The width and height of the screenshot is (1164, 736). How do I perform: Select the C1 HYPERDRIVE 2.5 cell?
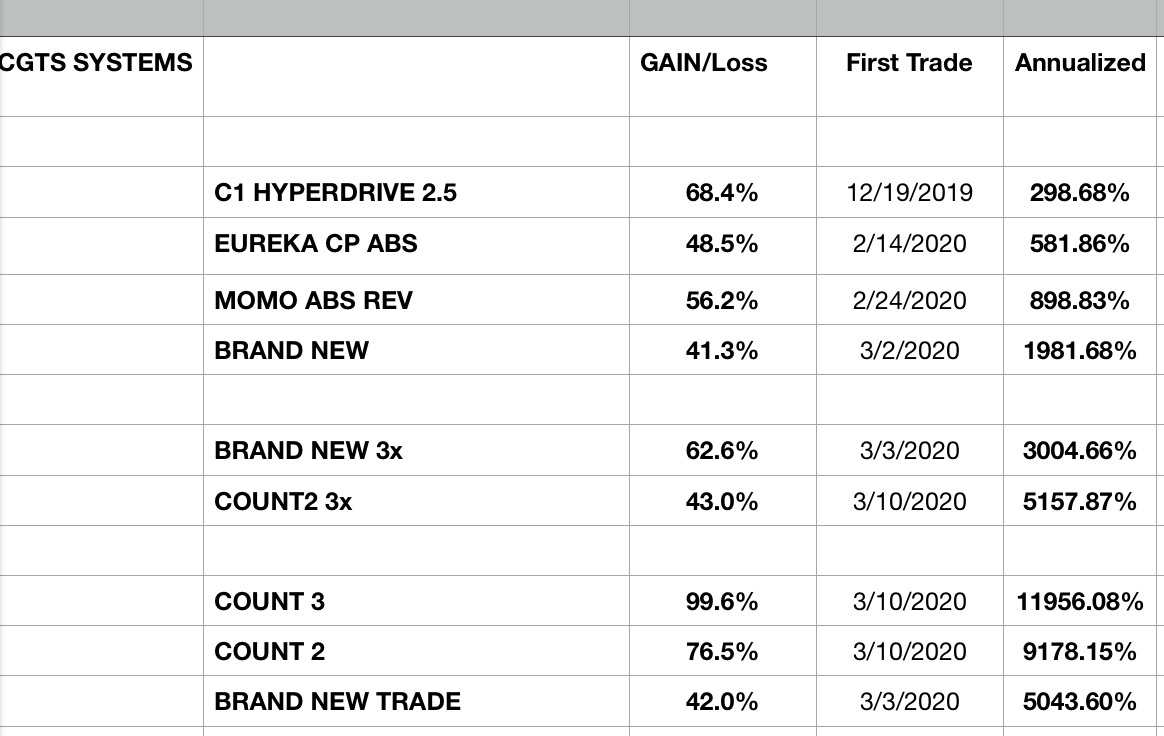336,193
